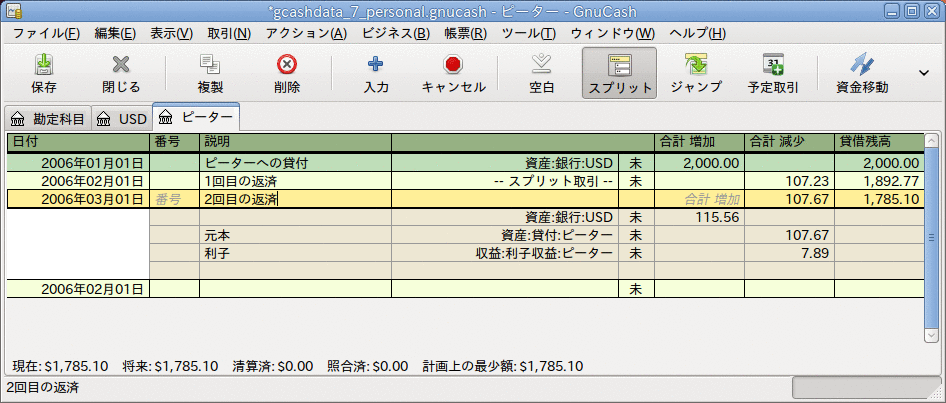Screen dimensions: 946x403
Task: Click the 貸借残高 column header
Action: (879, 143)
